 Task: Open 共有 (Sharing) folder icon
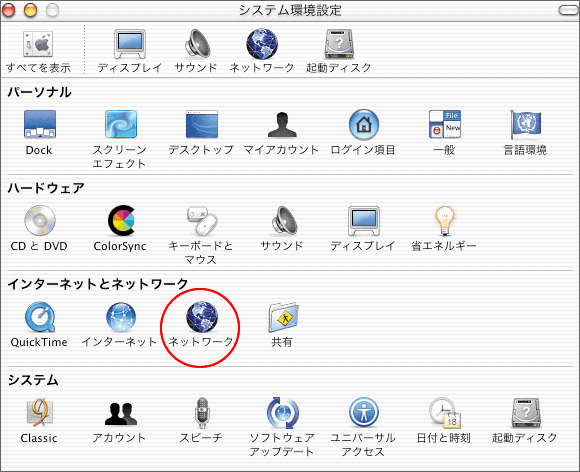pos(283,317)
